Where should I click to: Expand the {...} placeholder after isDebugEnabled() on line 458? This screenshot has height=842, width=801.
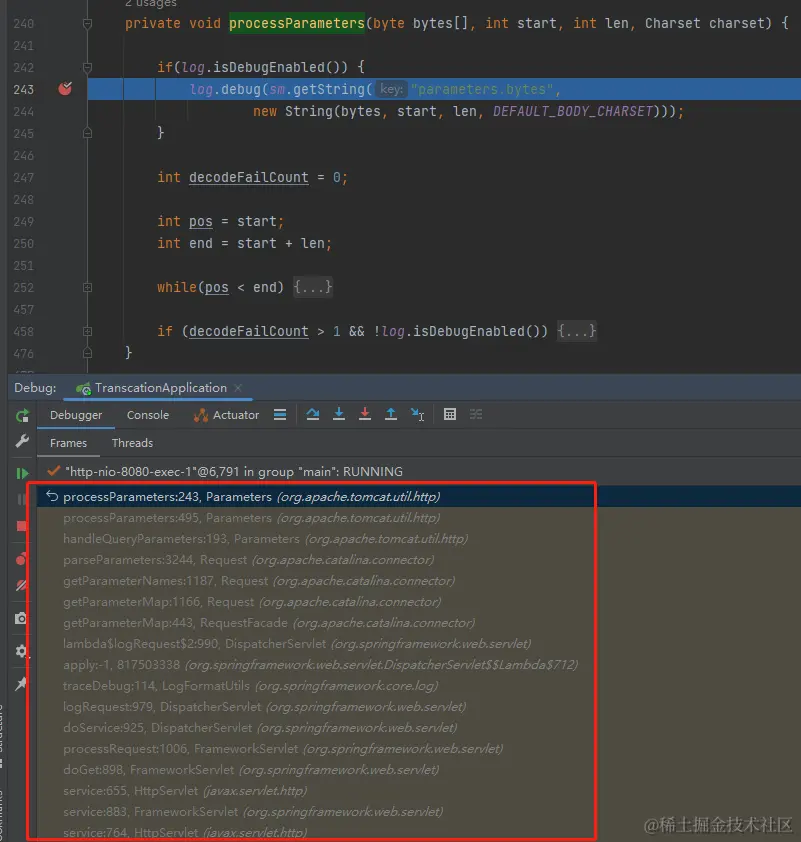pyautogui.click(x=577, y=331)
